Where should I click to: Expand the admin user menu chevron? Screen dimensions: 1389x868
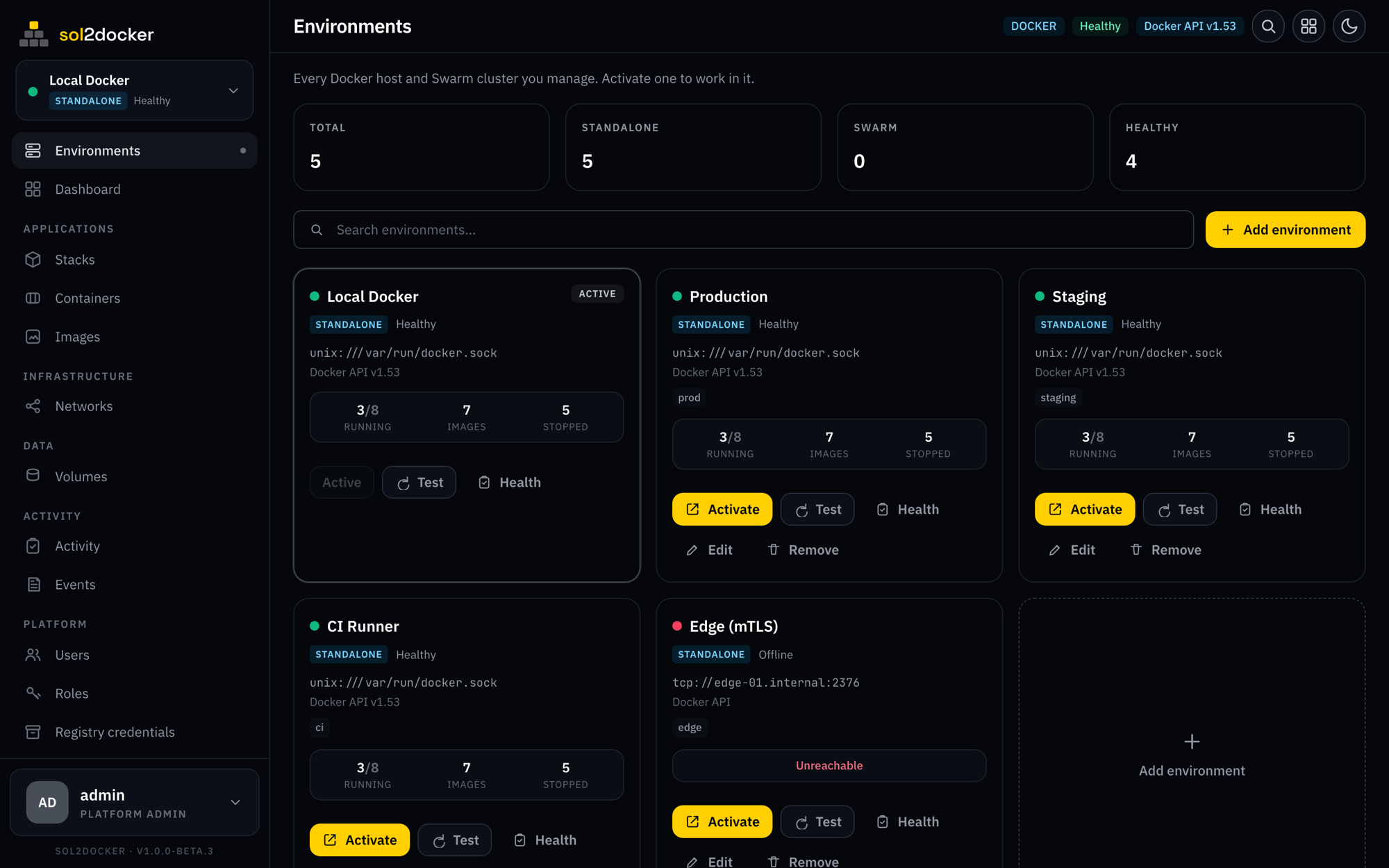tap(235, 802)
